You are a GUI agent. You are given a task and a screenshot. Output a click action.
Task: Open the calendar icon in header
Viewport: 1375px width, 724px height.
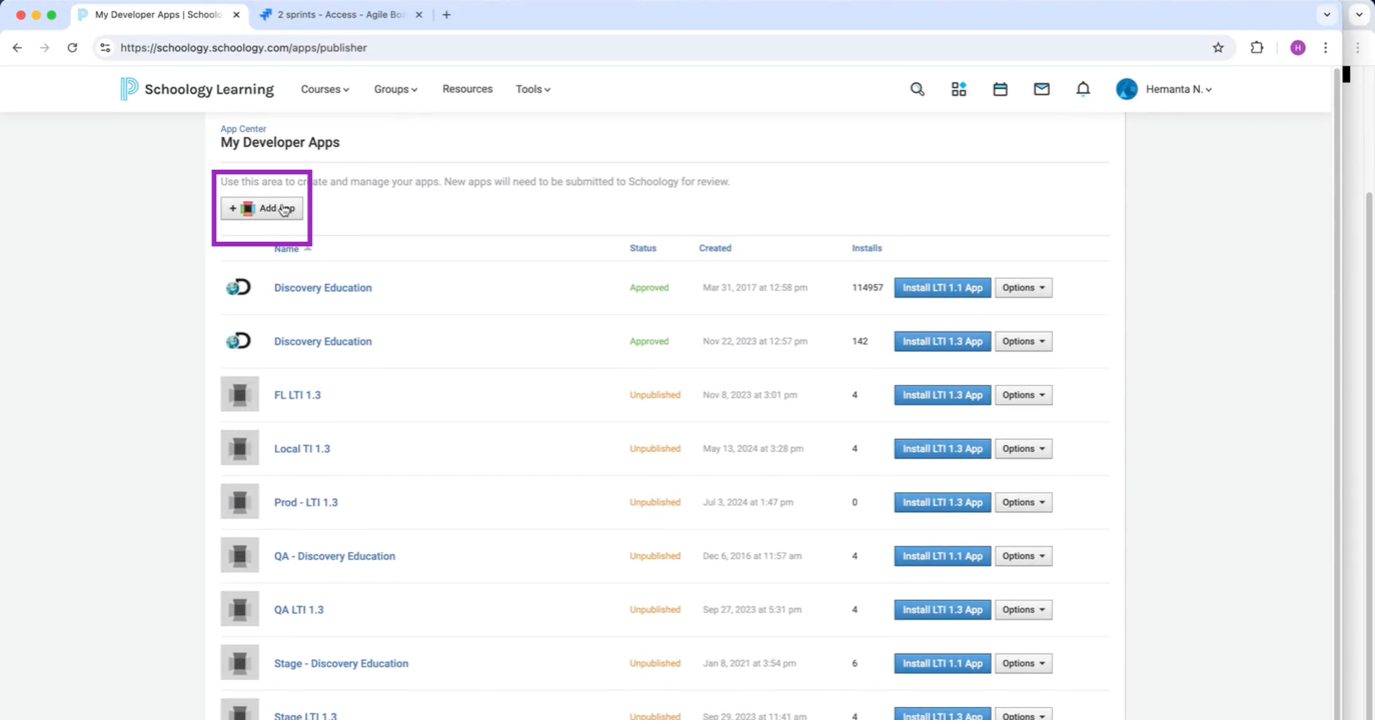coord(1000,89)
